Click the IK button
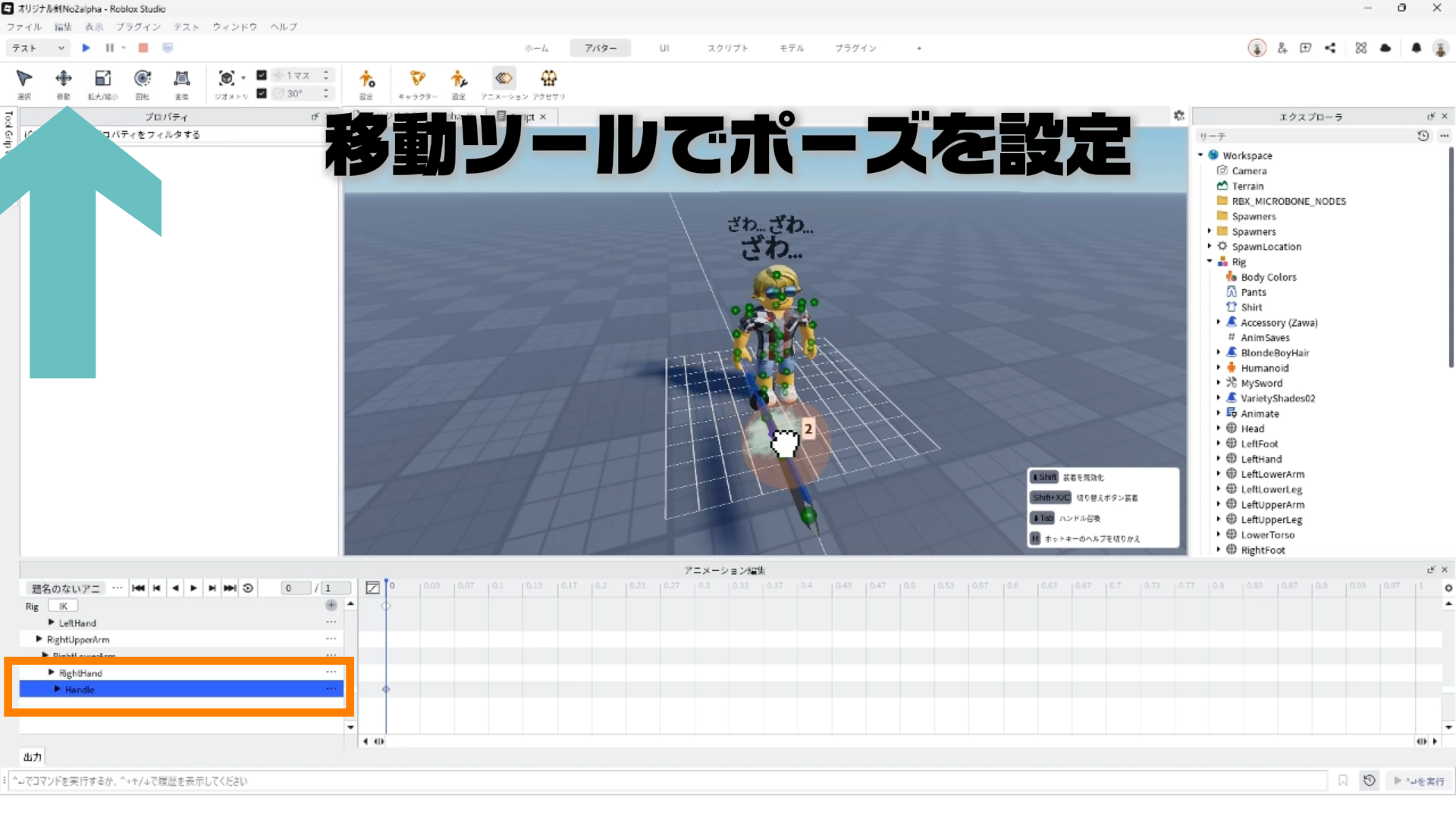This screenshot has height=819, width=1456. (x=63, y=606)
